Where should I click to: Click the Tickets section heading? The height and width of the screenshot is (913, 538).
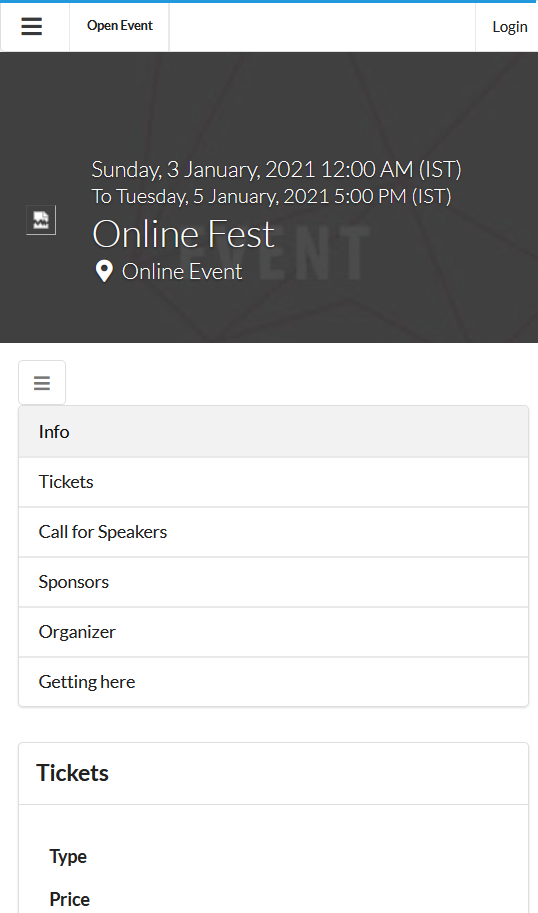coord(73,773)
